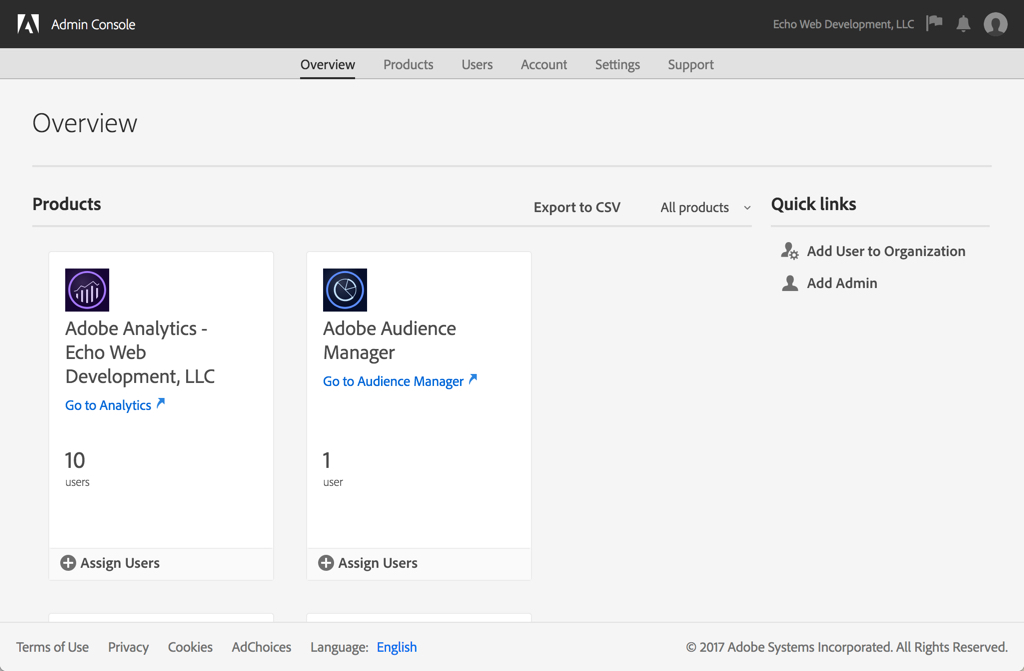Click Echo Web Development, LLC organization name
The image size is (1024, 671).
843,24
